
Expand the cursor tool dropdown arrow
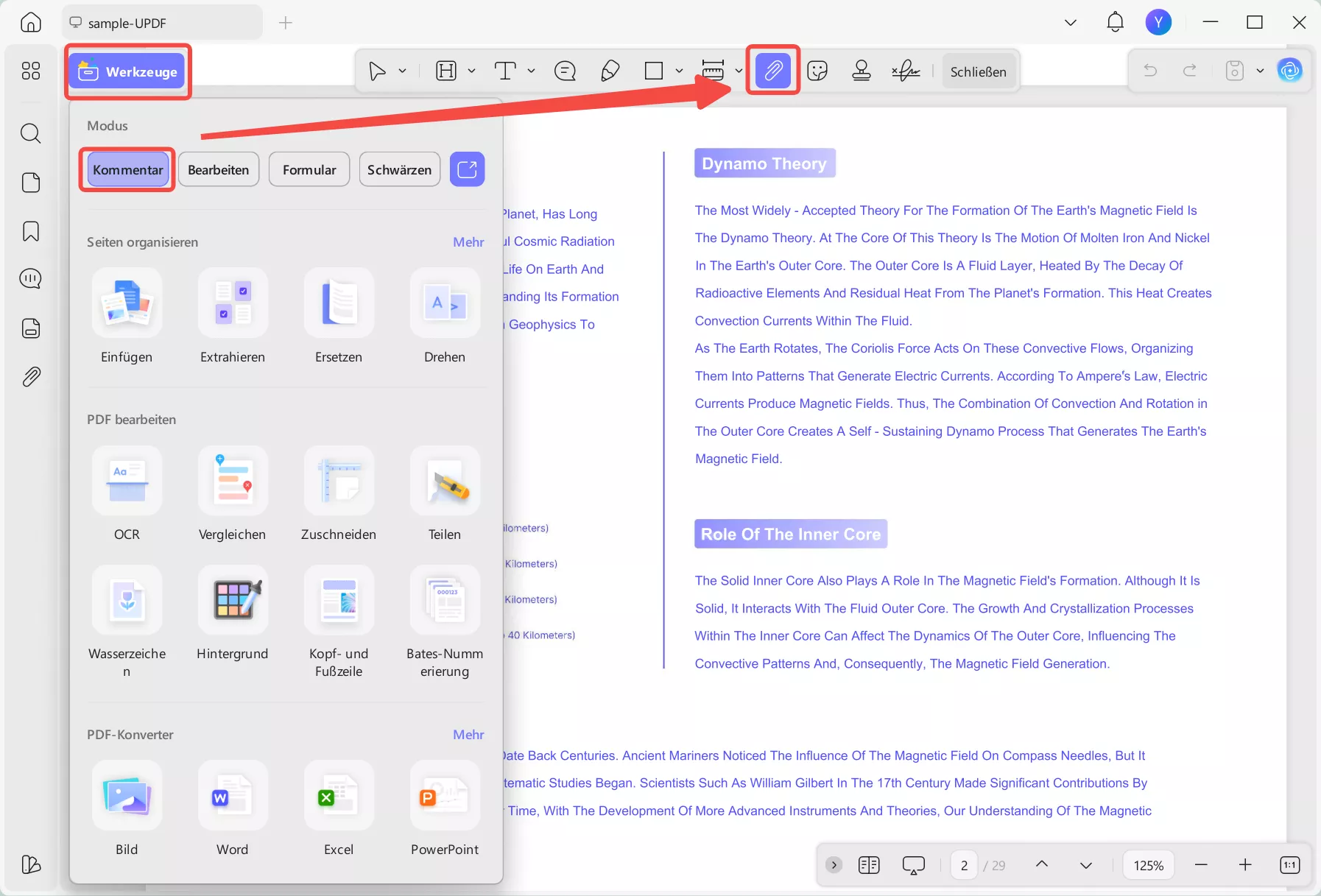click(x=402, y=71)
